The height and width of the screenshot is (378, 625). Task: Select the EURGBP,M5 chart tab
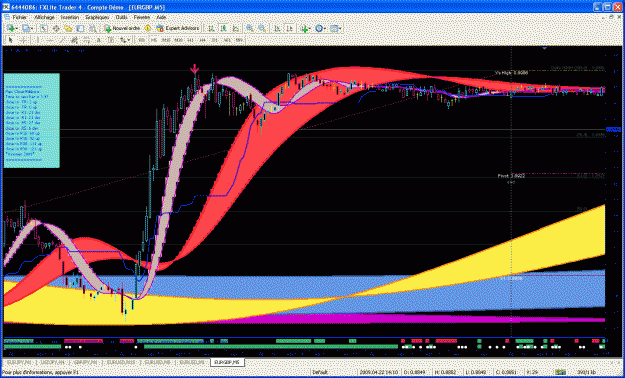click(227, 362)
